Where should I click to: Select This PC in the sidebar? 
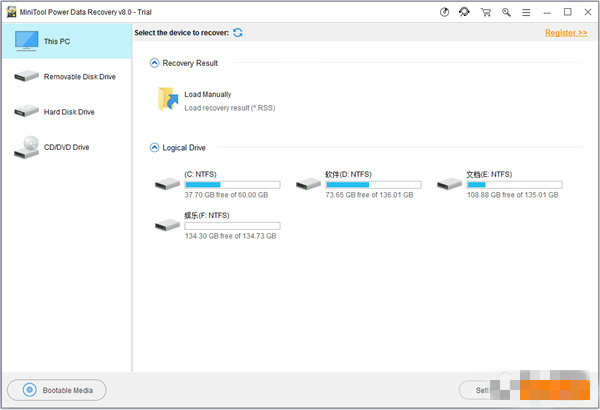coord(67,41)
